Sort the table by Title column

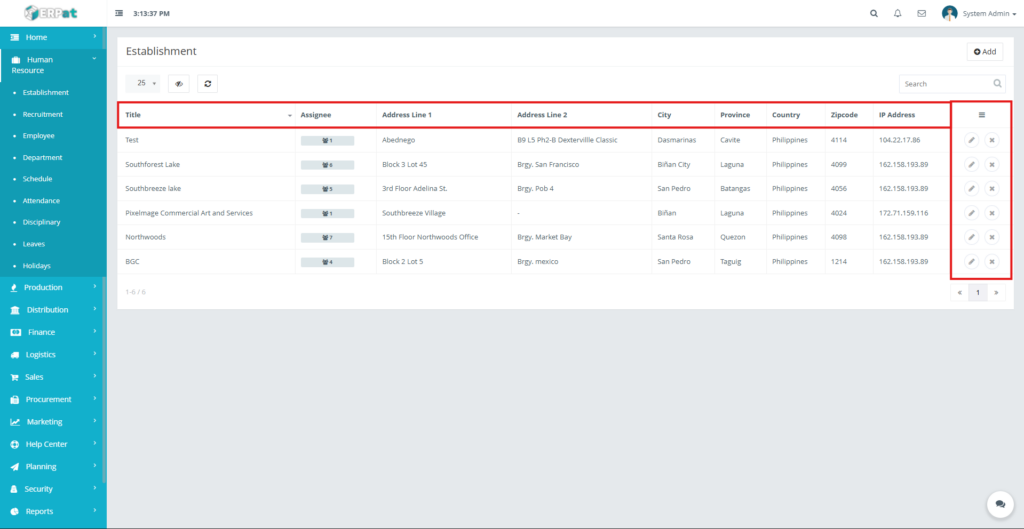point(206,115)
